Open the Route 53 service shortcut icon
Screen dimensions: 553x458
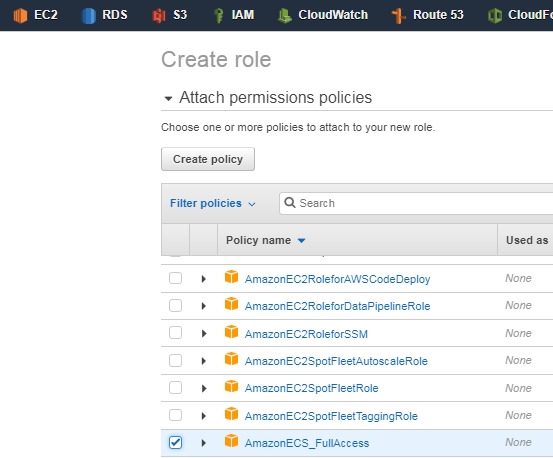tap(399, 16)
